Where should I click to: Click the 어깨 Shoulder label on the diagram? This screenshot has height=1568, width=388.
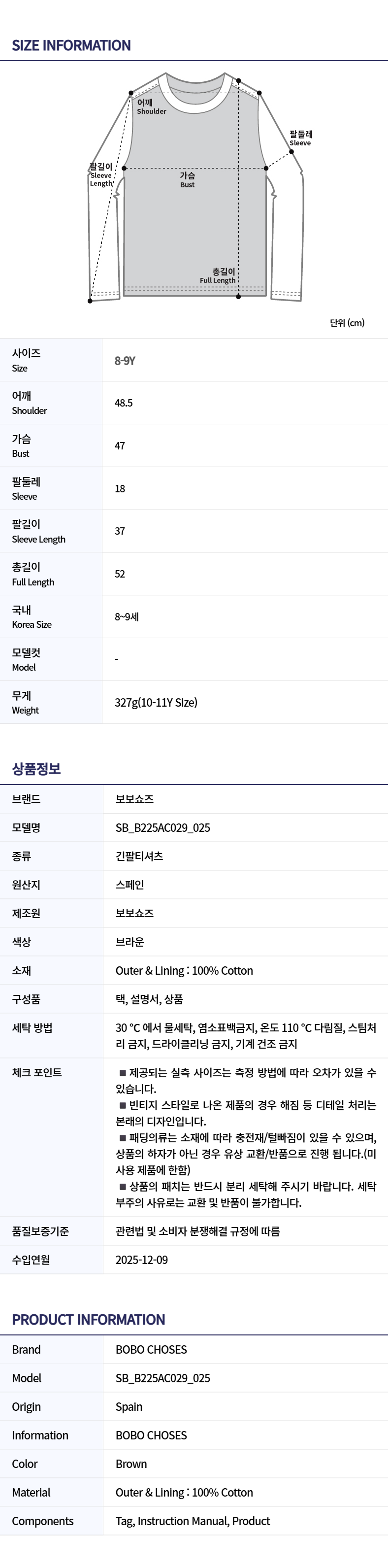click(150, 106)
